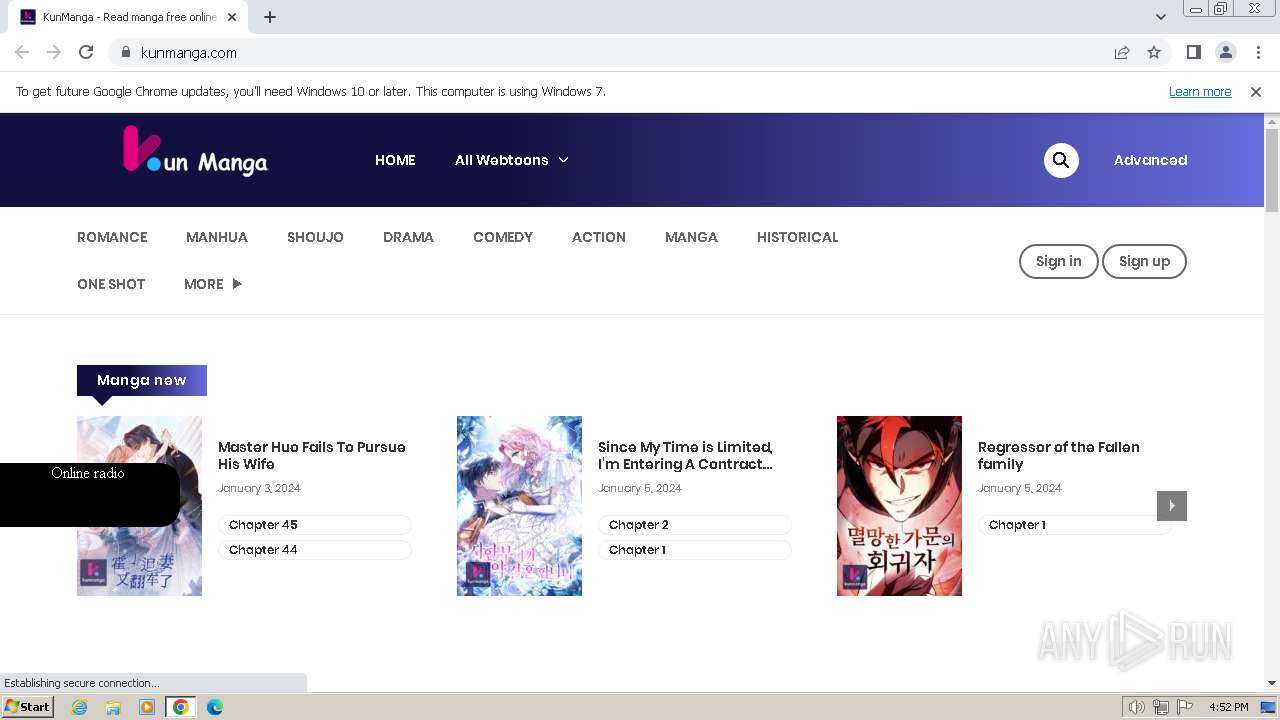Open the tab search chevron
The width and height of the screenshot is (1280, 720).
pos(1160,17)
